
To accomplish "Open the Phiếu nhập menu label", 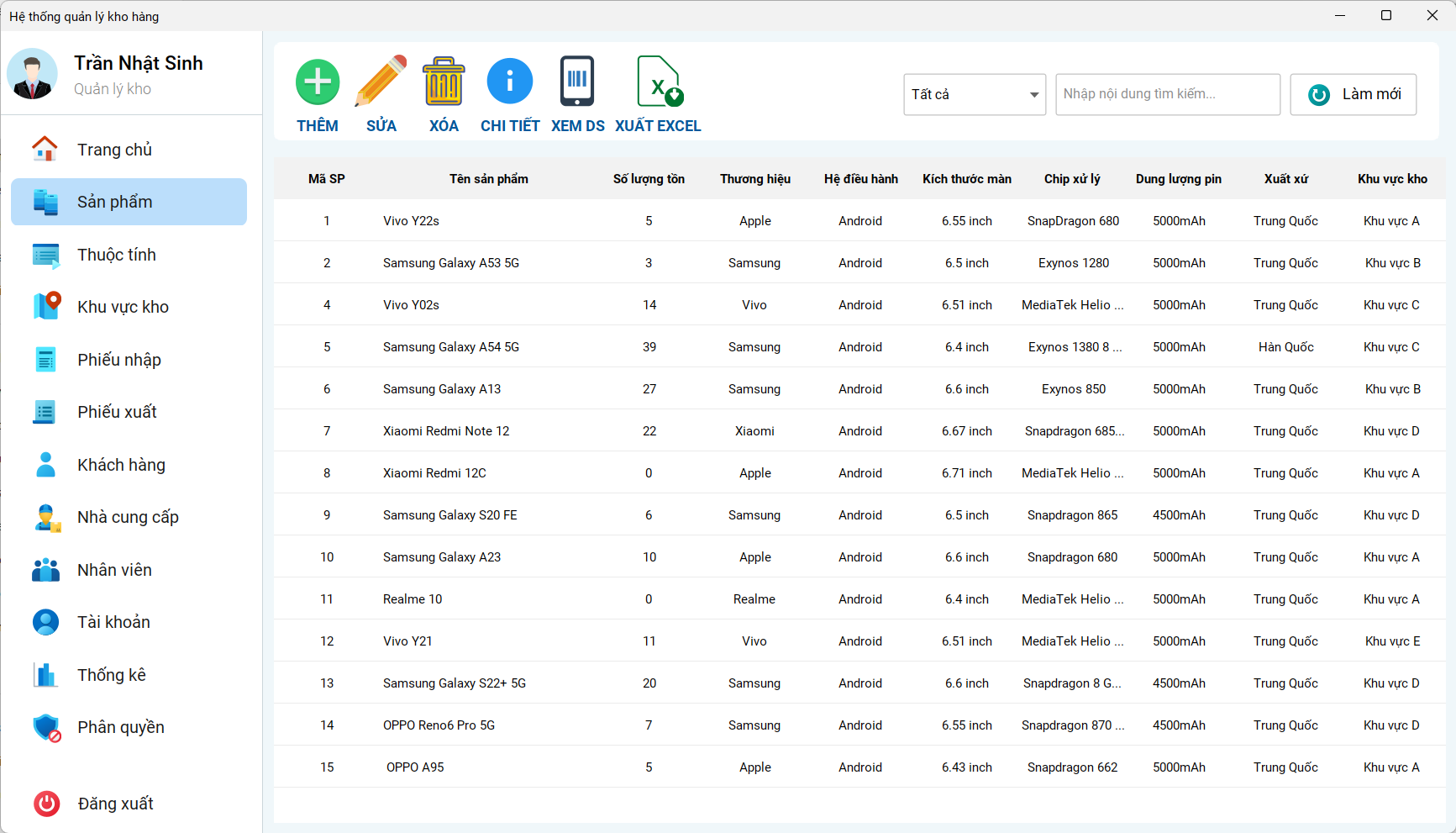I will (119, 360).
